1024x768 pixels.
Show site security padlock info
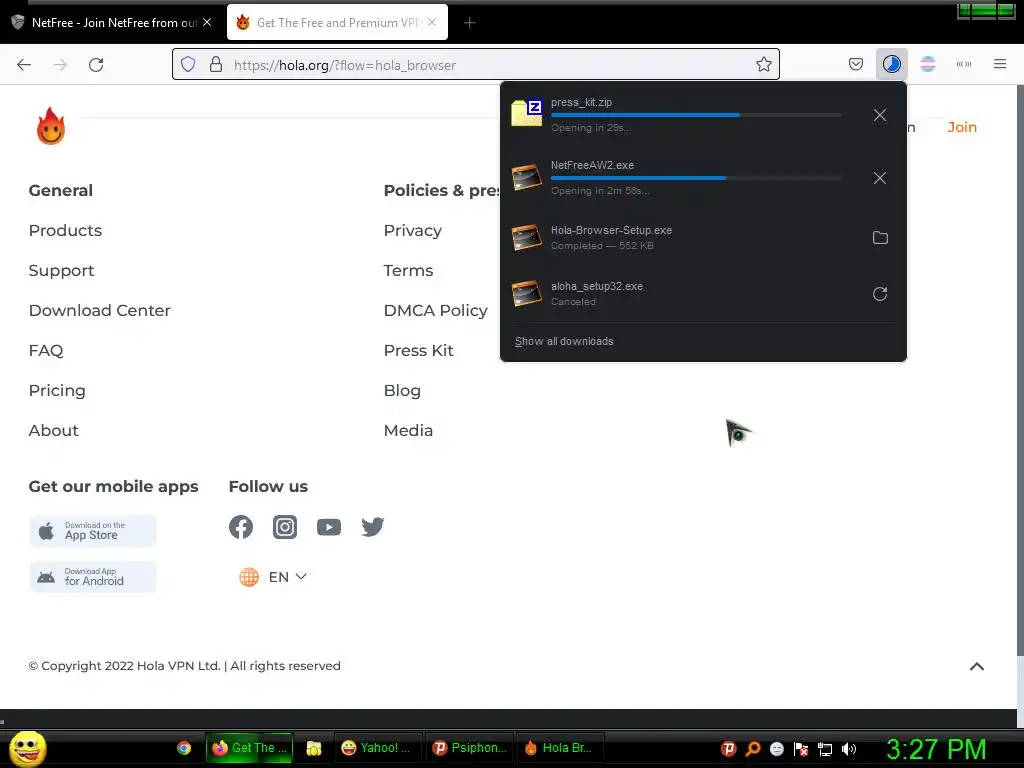click(216, 65)
